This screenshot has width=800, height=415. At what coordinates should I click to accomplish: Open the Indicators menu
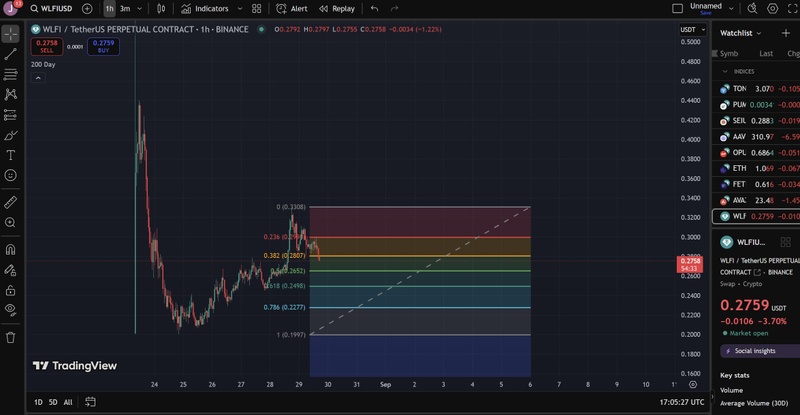[x=205, y=9]
